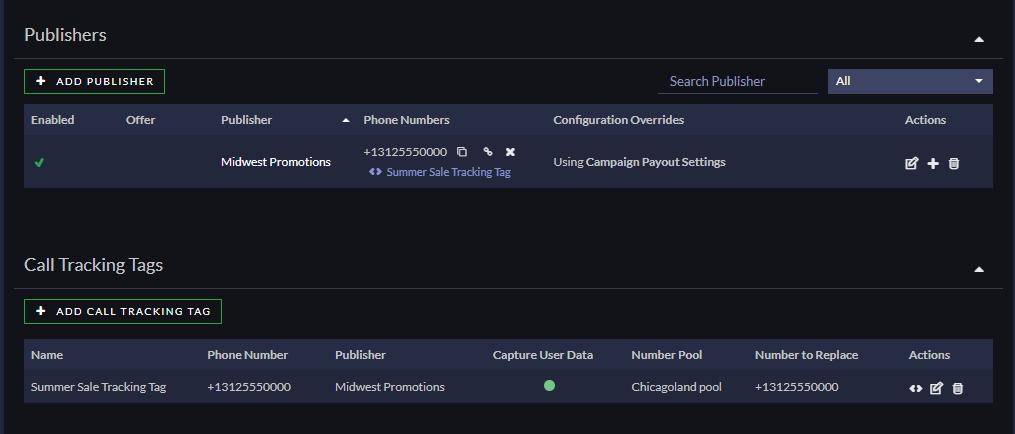Click the green enabled checkmark for Midwest Promotions
1015x434 pixels.
coord(39,163)
